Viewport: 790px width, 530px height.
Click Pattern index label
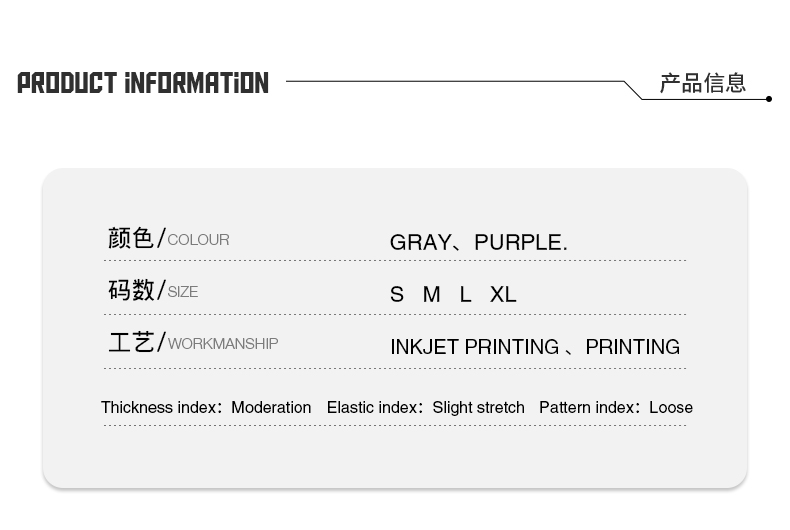(589, 408)
